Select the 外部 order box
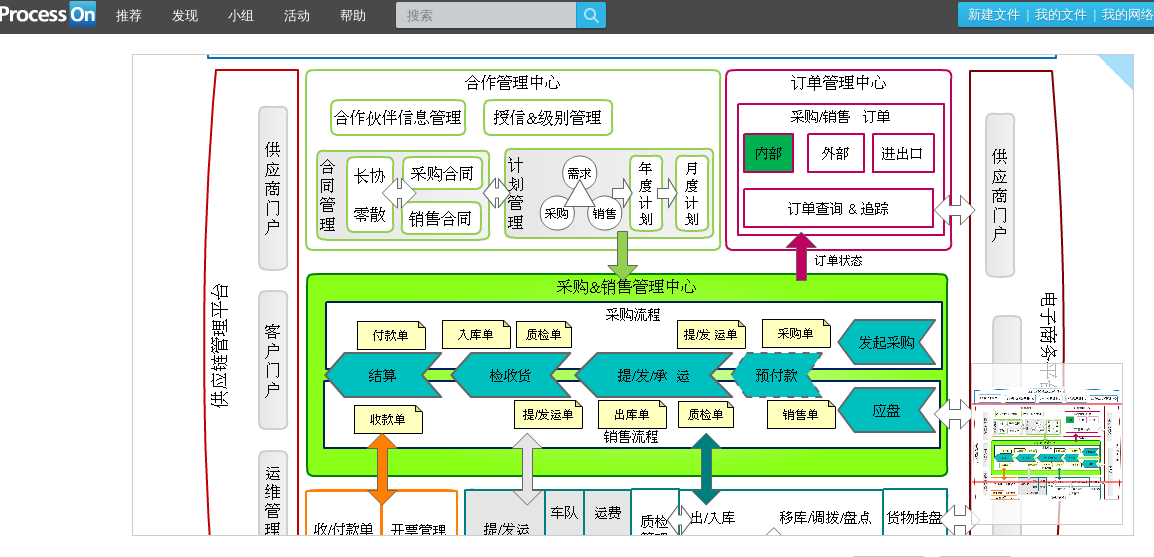The width and height of the screenshot is (1154, 557). [835, 153]
